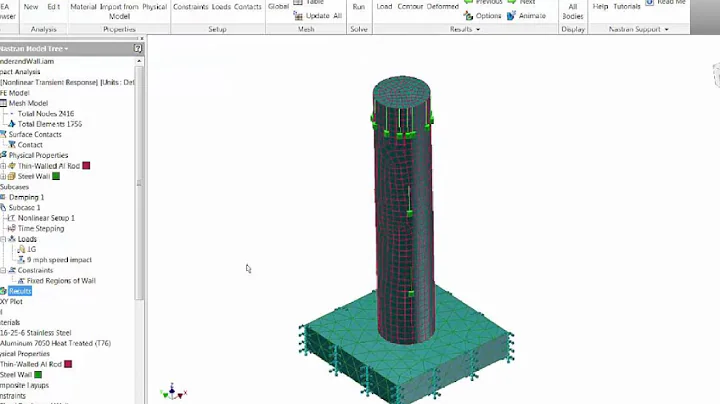Collapse the Constraints tree node

pos(3,270)
